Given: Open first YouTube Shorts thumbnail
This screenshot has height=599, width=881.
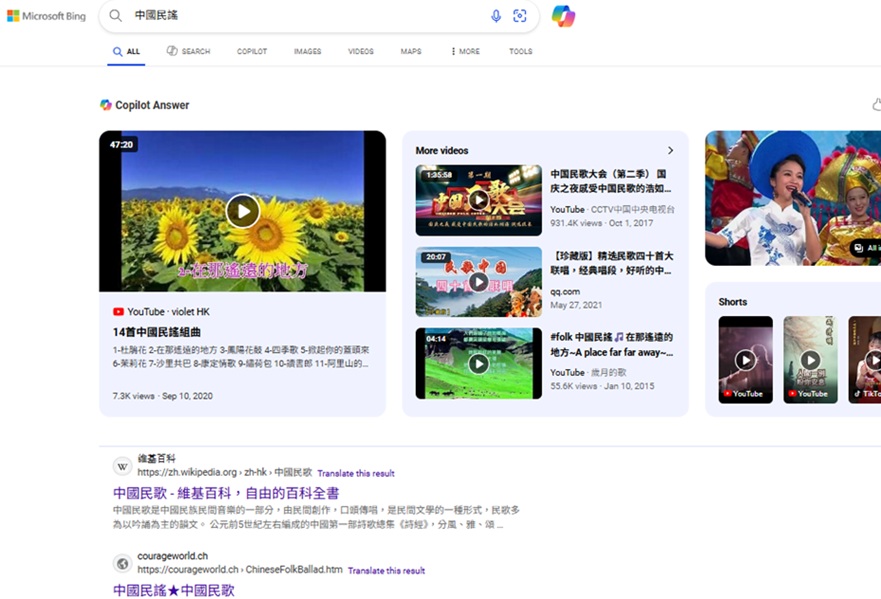Looking at the screenshot, I should (746, 360).
